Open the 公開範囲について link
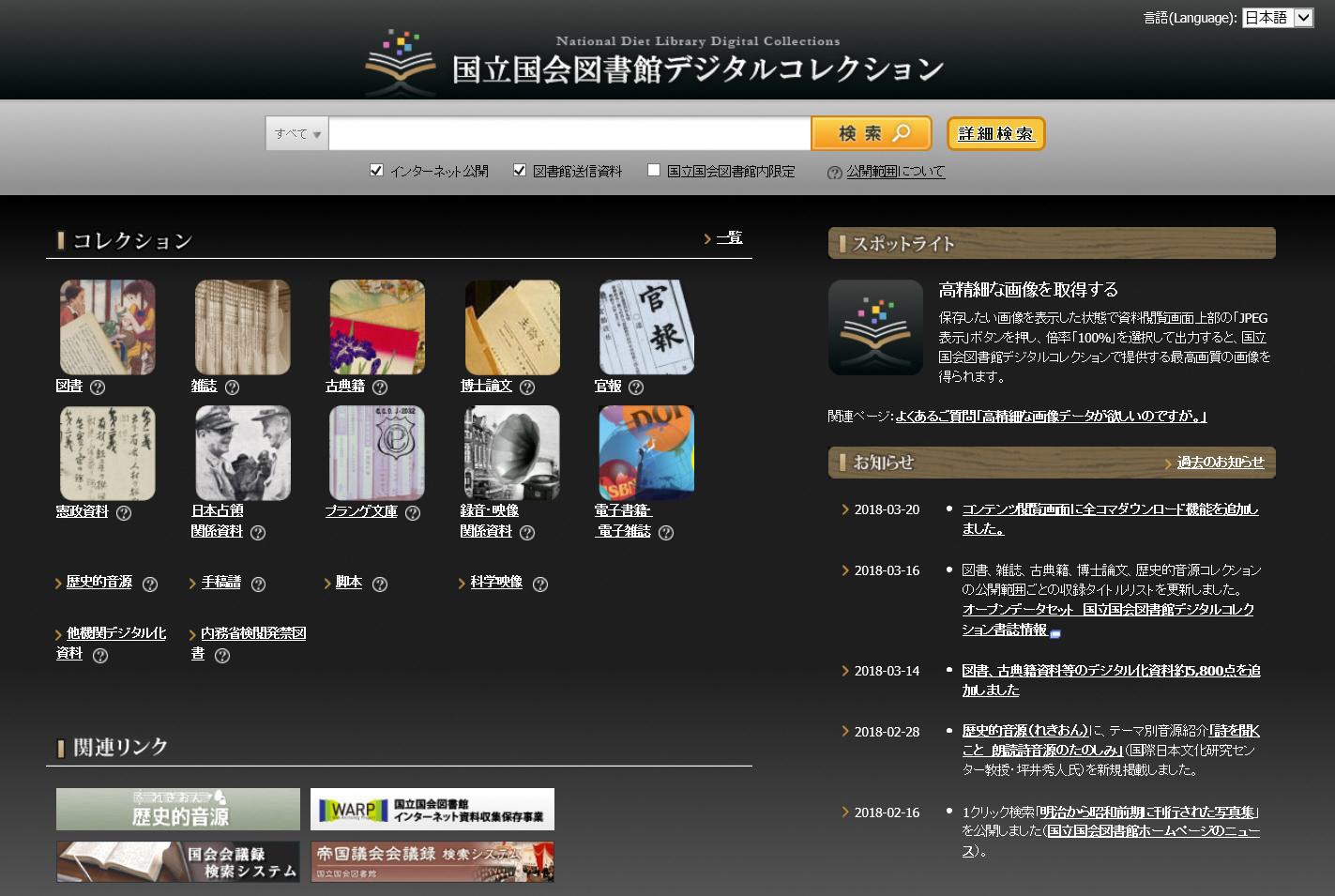This screenshot has width=1335, height=896. click(x=895, y=172)
